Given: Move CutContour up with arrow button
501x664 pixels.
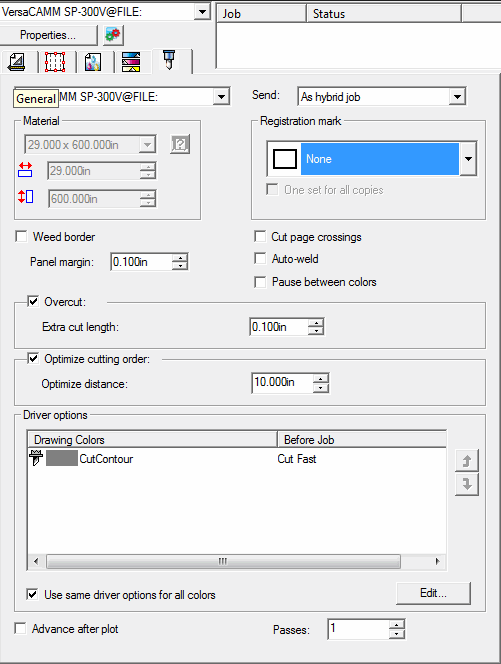Looking at the screenshot, I should click(x=467, y=461).
